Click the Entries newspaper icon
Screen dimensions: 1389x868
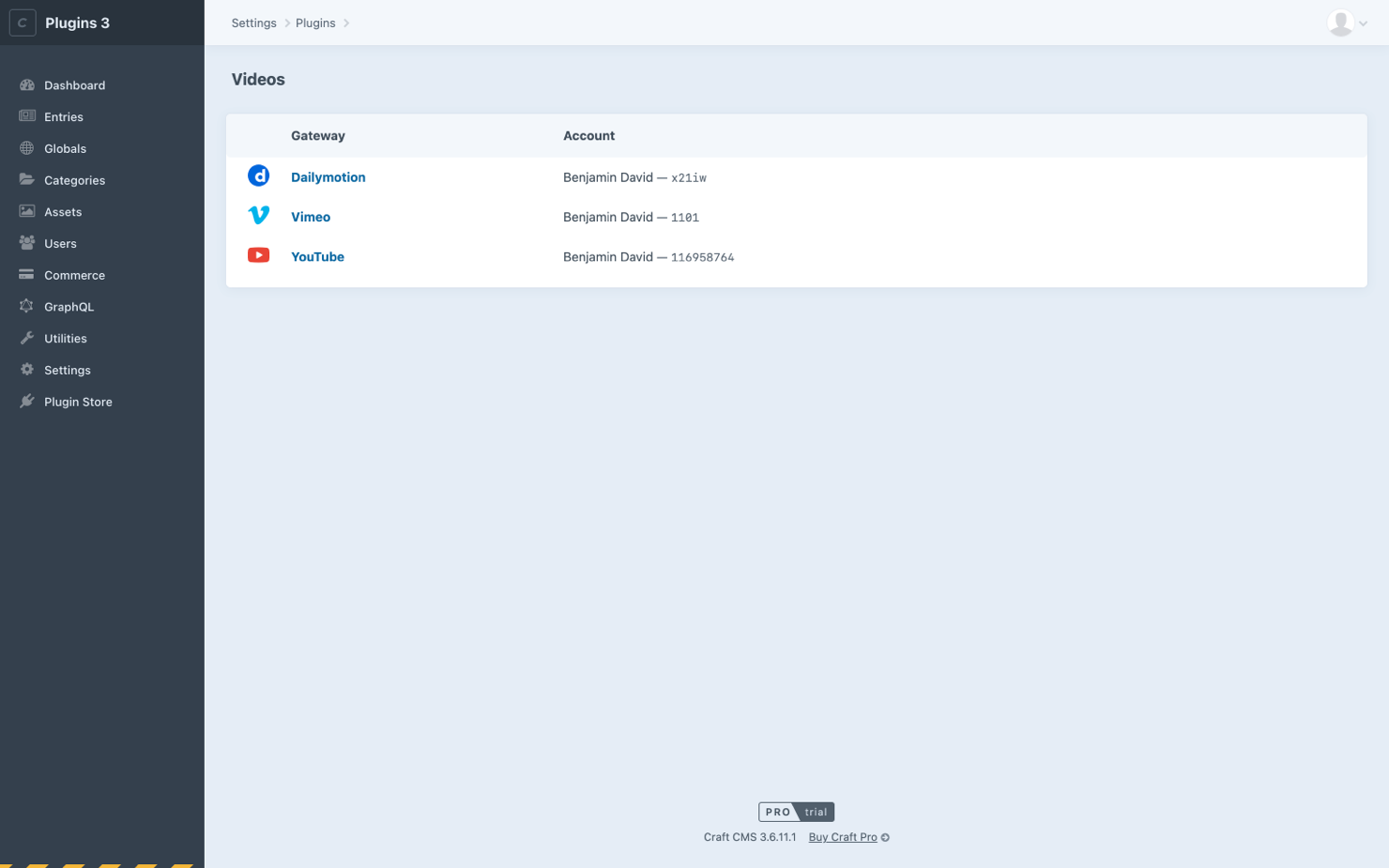pyautogui.click(x=27, y=116)
